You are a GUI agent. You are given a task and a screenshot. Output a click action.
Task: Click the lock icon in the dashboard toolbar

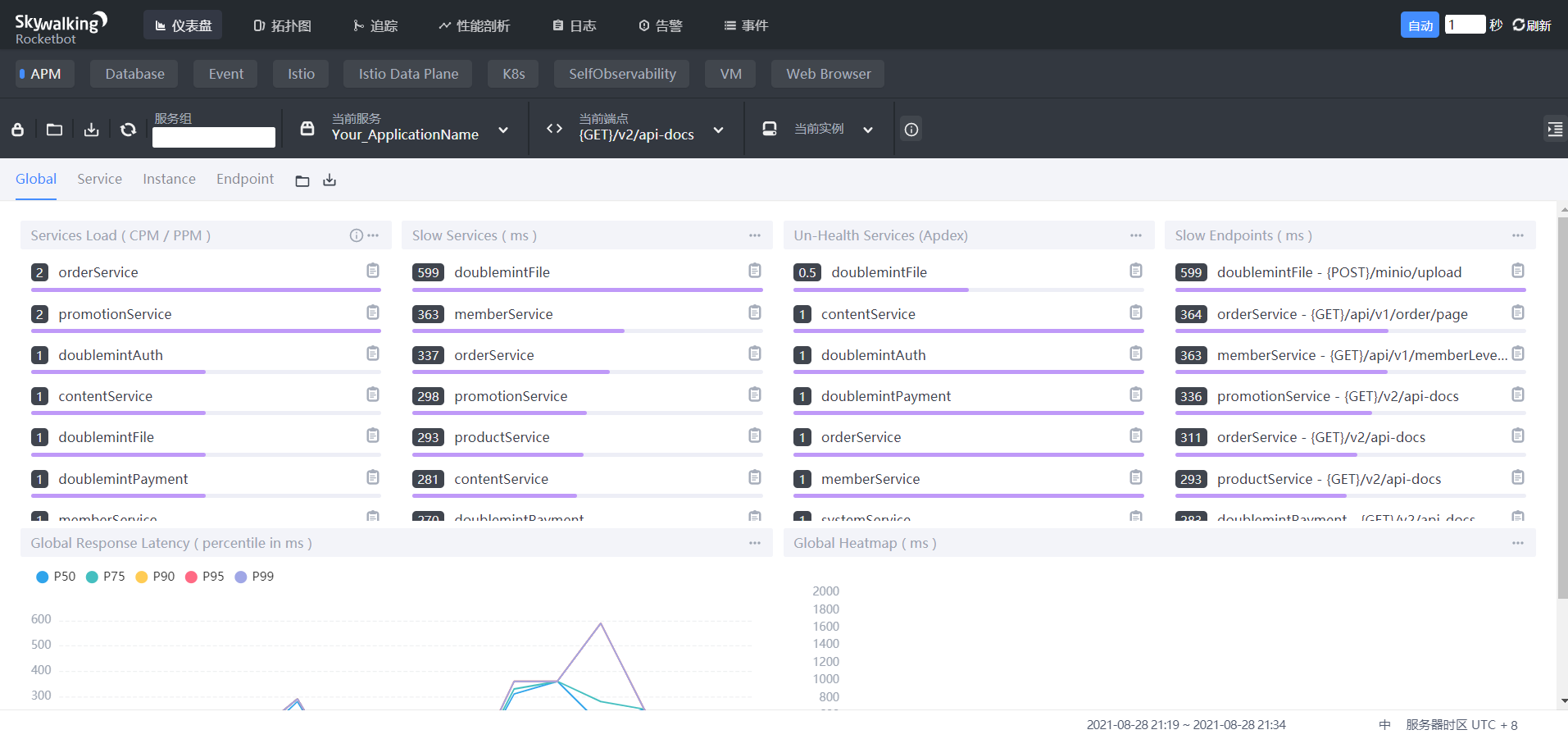click(x=17, y=130)
